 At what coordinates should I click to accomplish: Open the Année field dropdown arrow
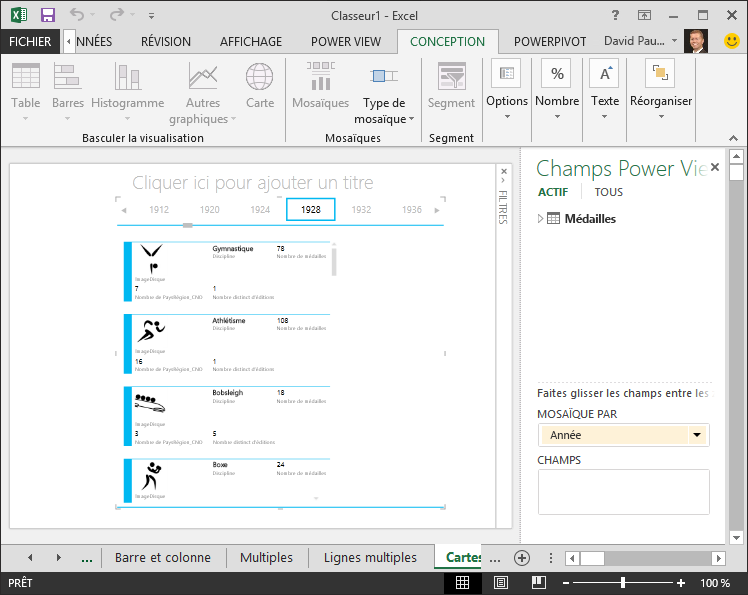697,435
